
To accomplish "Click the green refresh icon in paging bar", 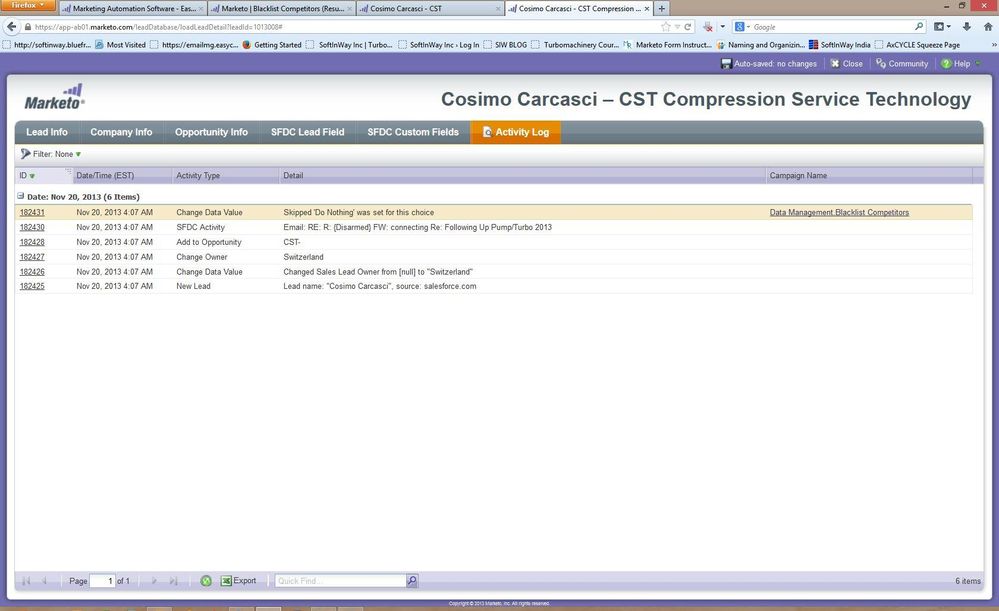I will point(206,581).
